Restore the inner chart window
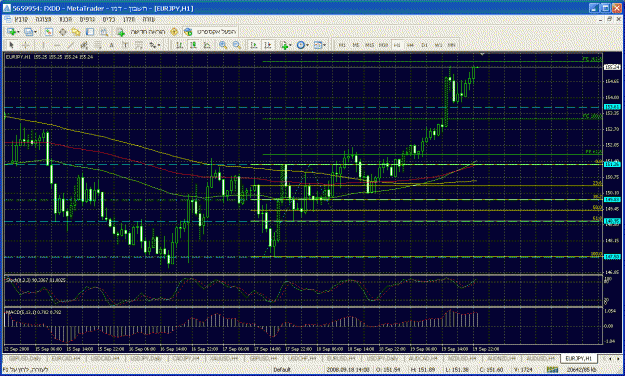This screenshot has height=376, width=625. coord(609,19)
